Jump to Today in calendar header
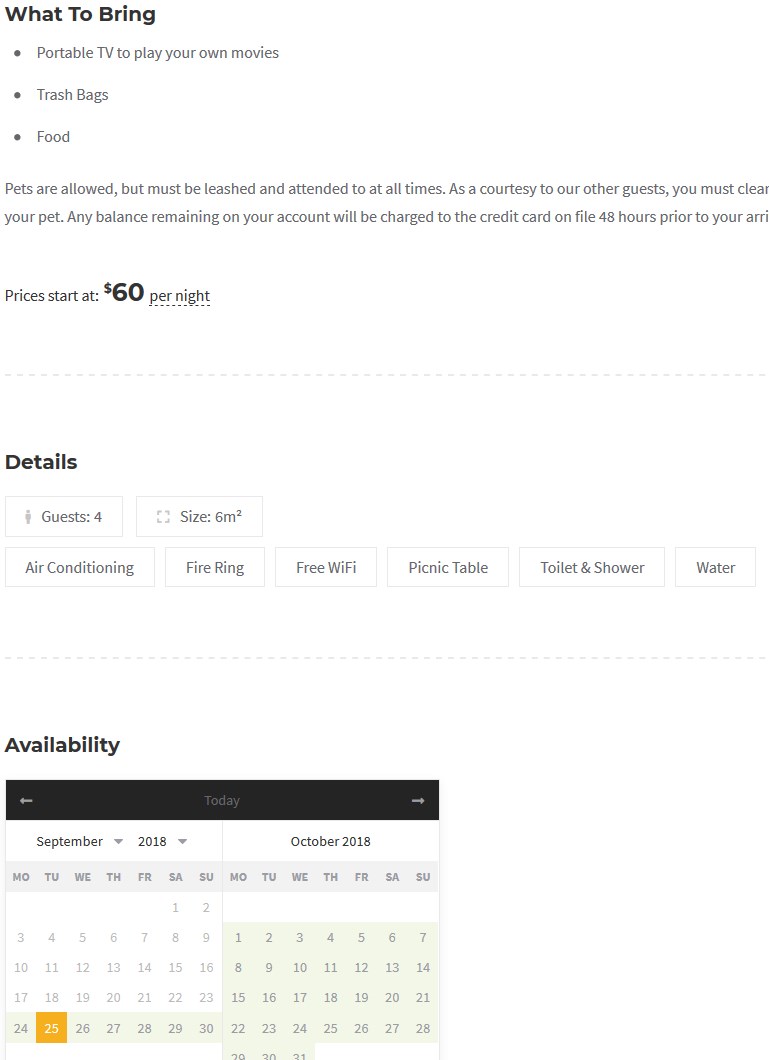This screenshot has height=1060, width=769. [222, 800]
